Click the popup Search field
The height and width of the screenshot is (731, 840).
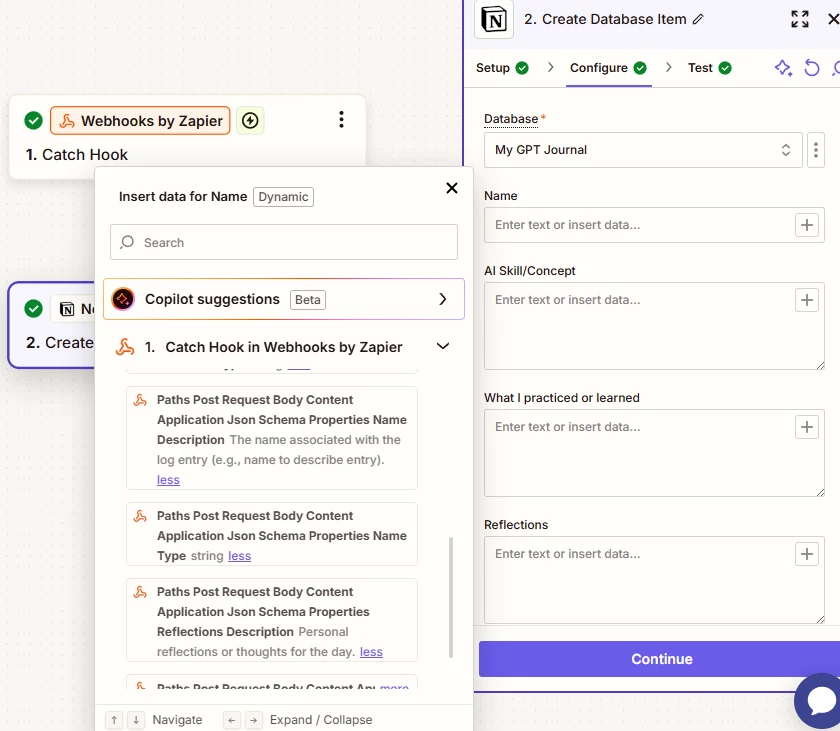[284, 242]
